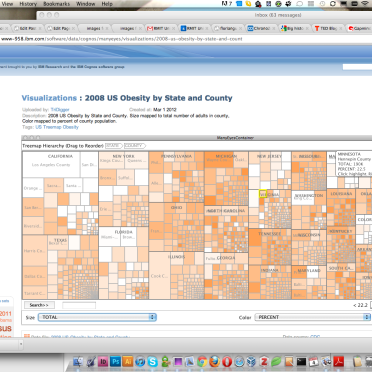This screenshot has width=372, height=372.
Task: Select the yellow highlighted Virginia cell
Action: pyautogui.click(x=263, y=194)
